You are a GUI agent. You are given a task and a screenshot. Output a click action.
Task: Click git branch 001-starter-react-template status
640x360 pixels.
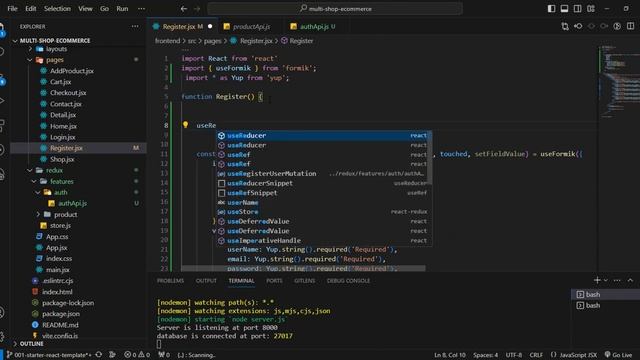(49, 355)
